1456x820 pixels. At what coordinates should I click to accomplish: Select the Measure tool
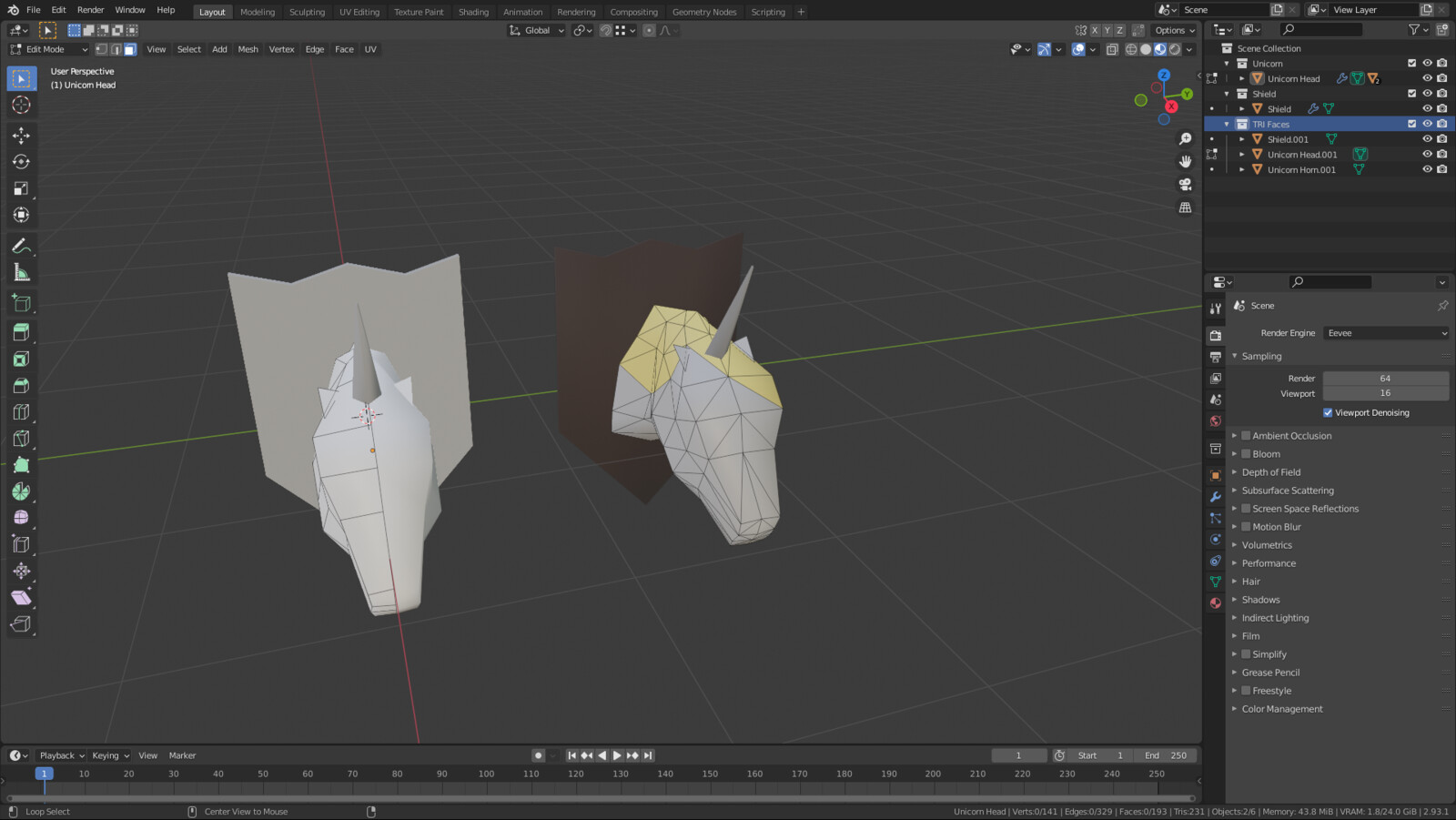click(21, 272)
